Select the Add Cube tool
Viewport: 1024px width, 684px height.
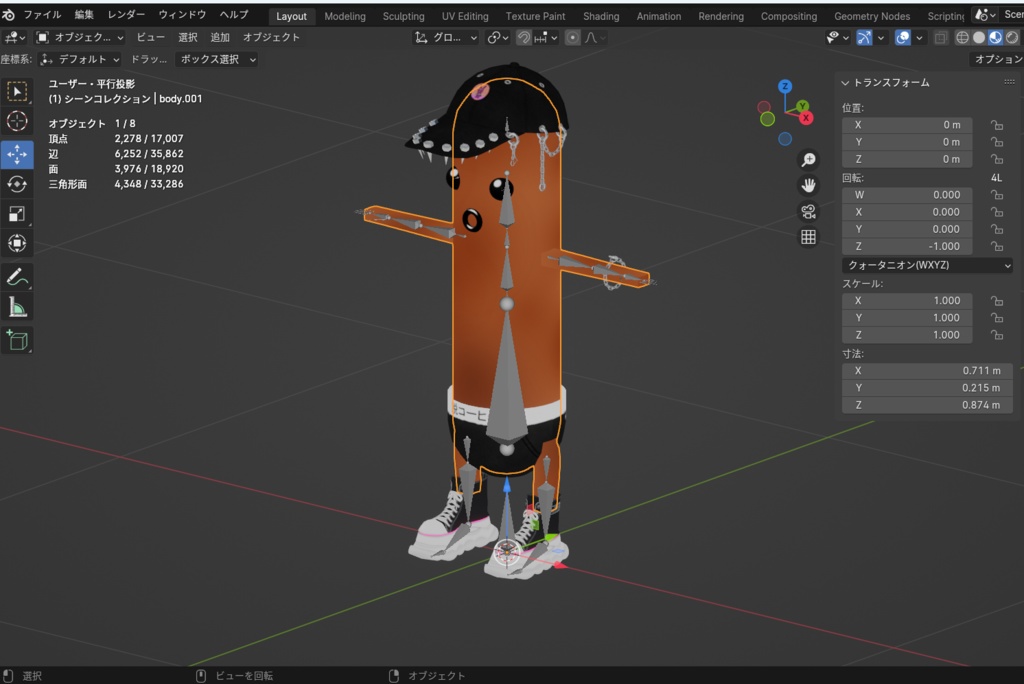tap(17, 340)
